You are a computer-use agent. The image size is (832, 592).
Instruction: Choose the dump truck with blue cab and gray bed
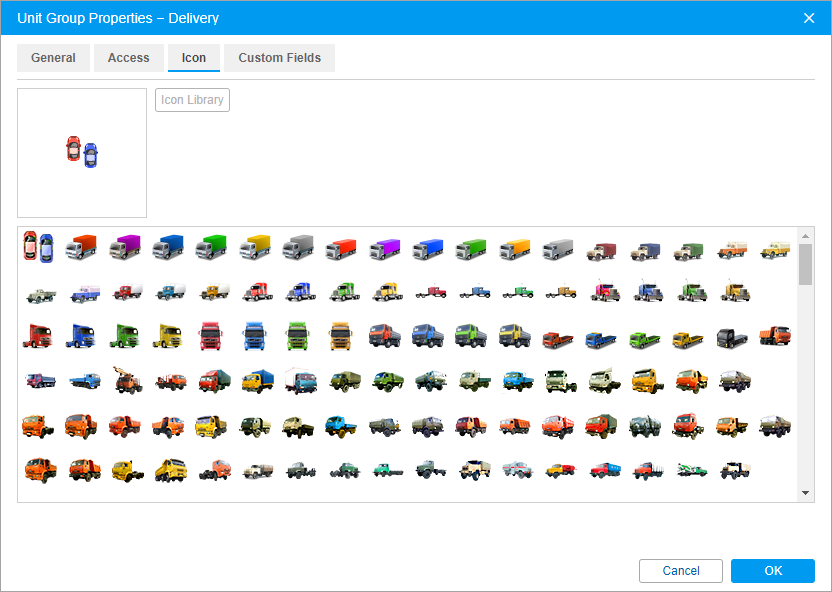(x=428, y=336)
